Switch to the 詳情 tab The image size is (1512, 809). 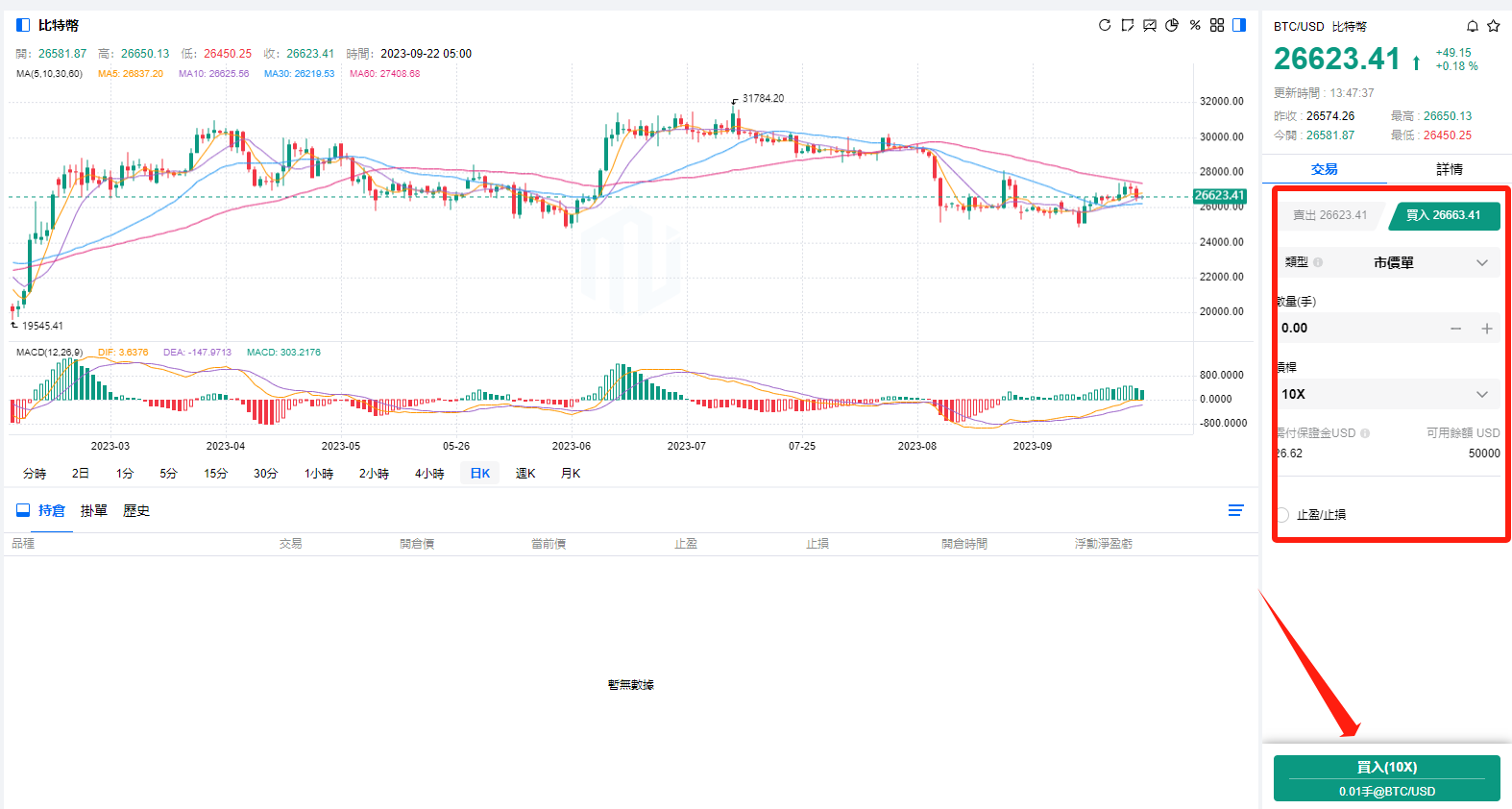[x=1450, y=169]
